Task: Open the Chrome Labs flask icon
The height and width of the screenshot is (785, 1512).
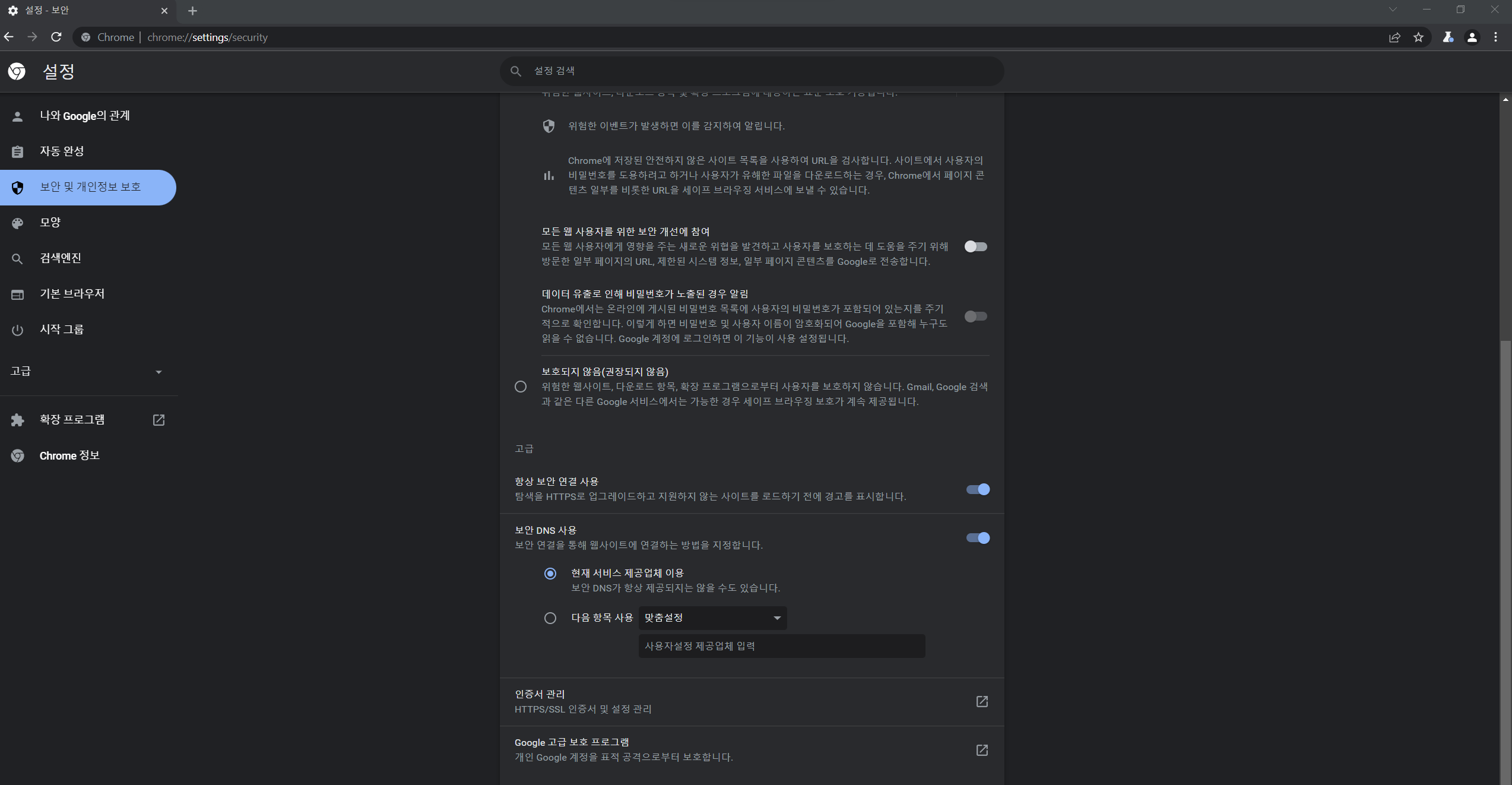Action: [1448, 37]
